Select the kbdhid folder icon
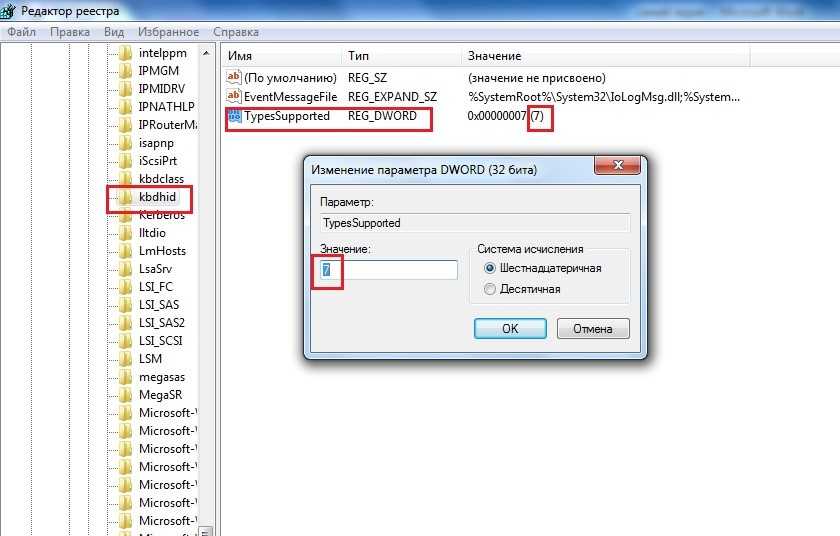This screenshot has width=840, height=536. [125, 197]
